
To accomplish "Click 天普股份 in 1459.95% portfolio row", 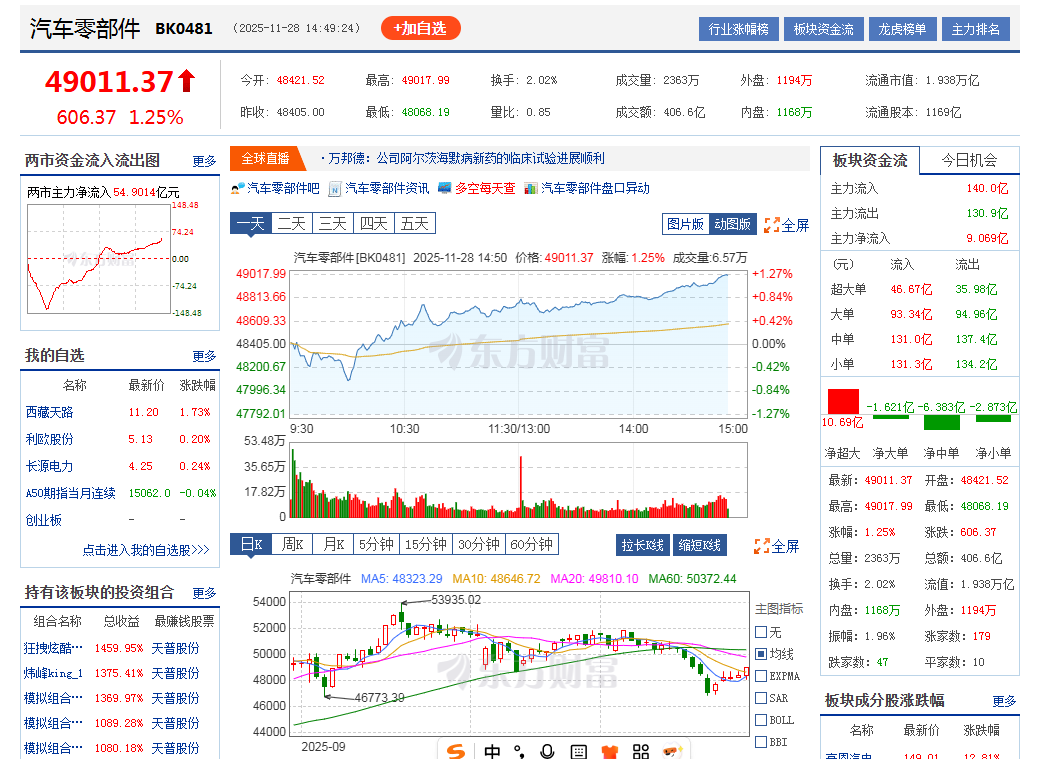I will (176, 648).
